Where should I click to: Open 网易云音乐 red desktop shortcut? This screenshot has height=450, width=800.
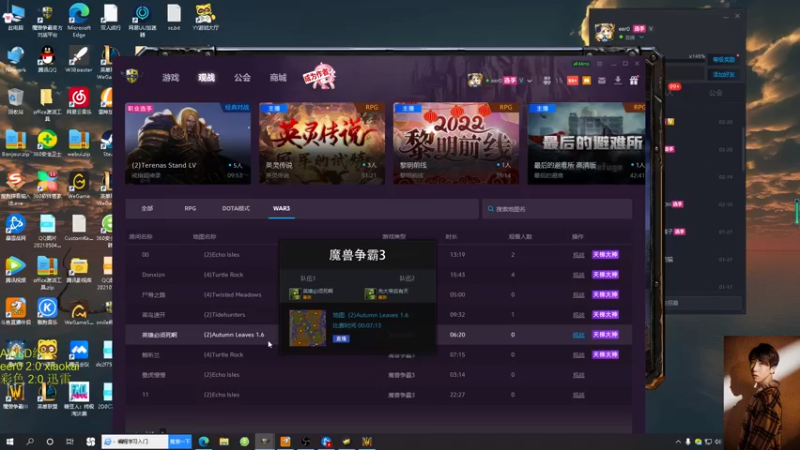[79, 101]
